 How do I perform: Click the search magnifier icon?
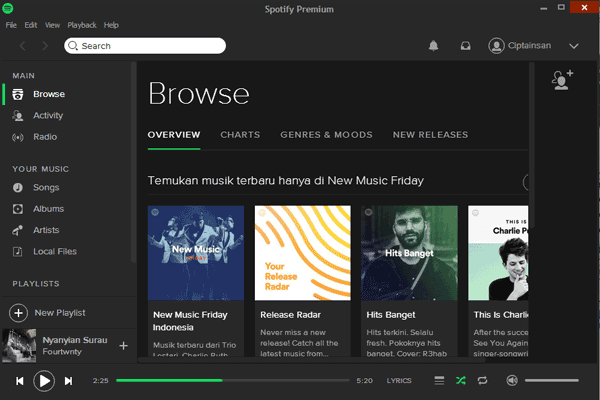pos(73,46)
